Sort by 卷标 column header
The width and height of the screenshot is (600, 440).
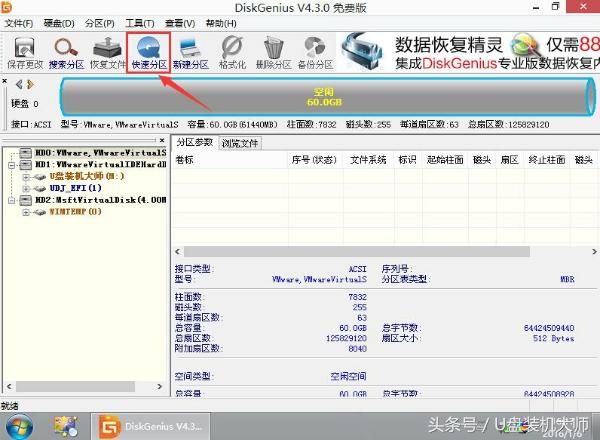230,160
